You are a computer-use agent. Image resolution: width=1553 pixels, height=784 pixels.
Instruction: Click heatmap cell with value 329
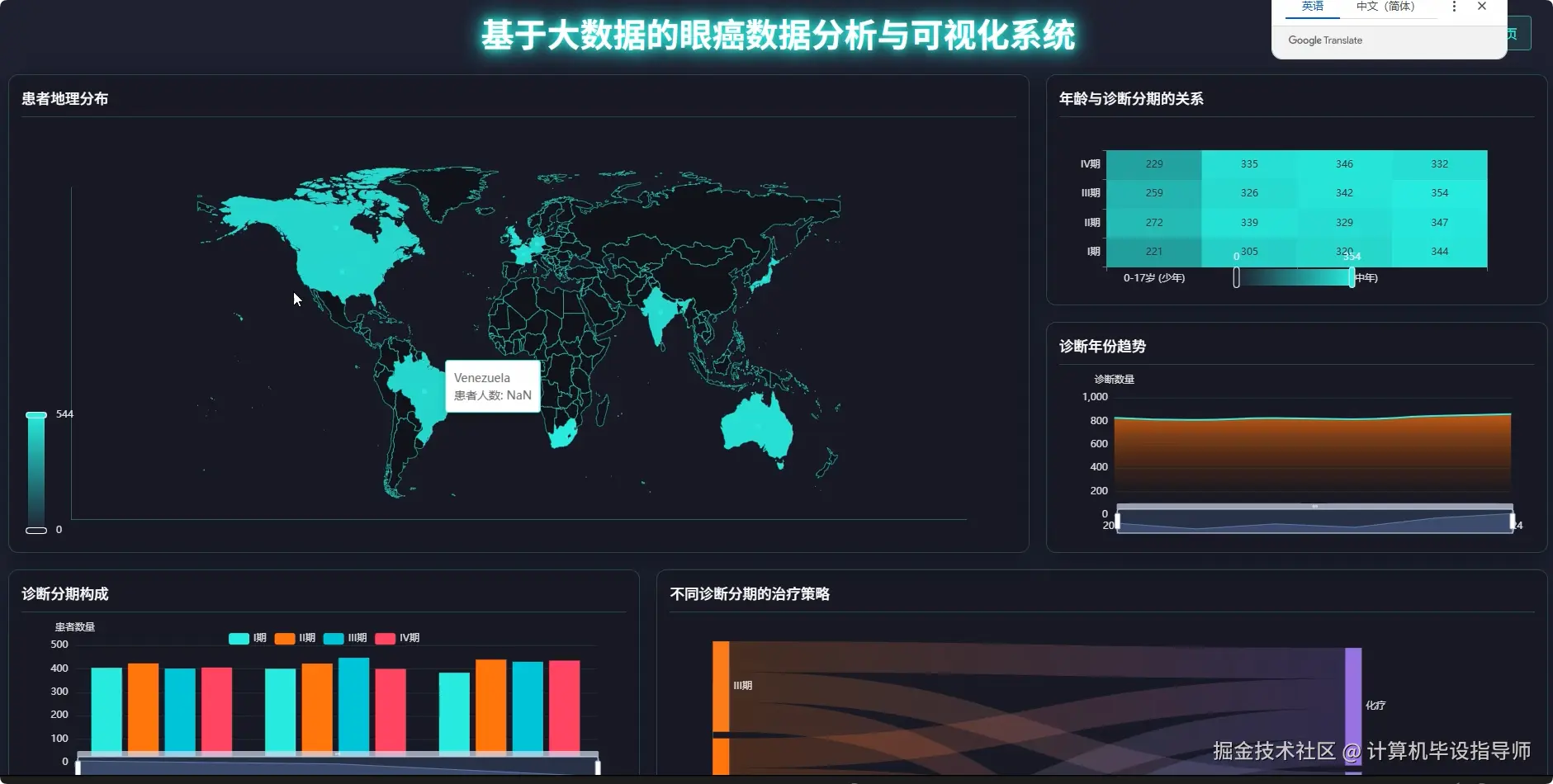coord(1344,223)
